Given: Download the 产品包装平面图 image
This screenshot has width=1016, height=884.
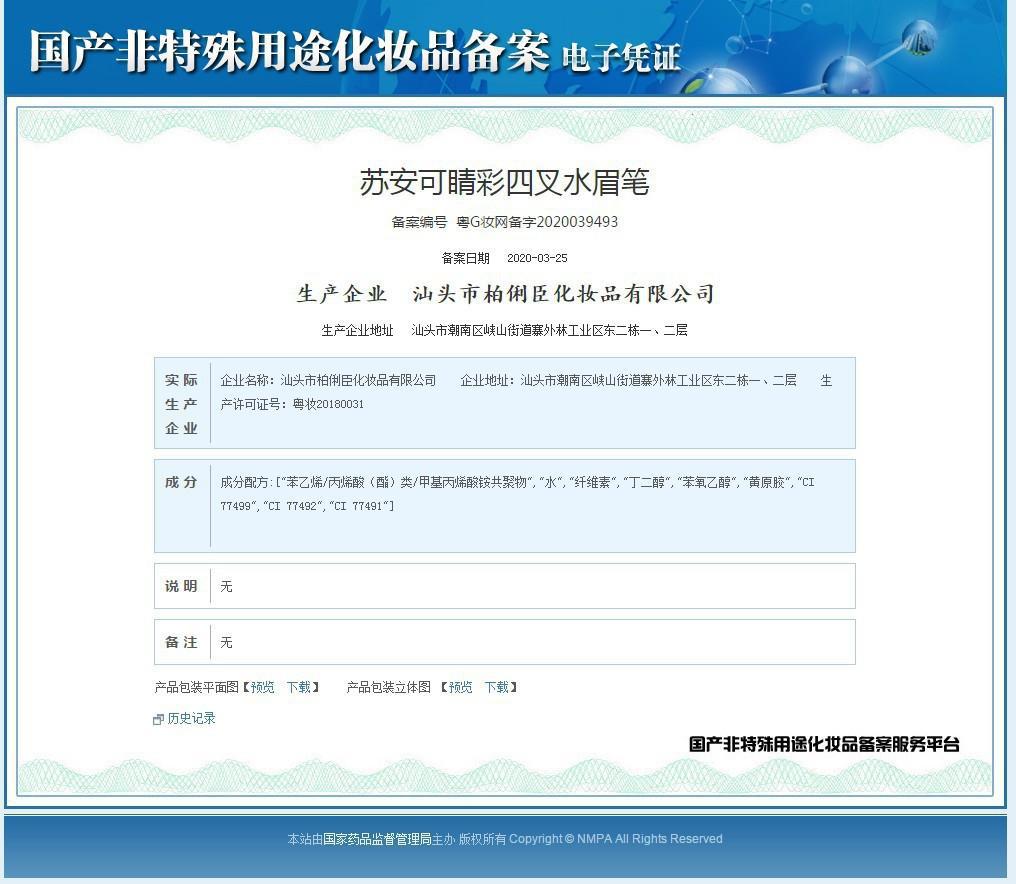Looking at the screenshot, I should [299, 687].
